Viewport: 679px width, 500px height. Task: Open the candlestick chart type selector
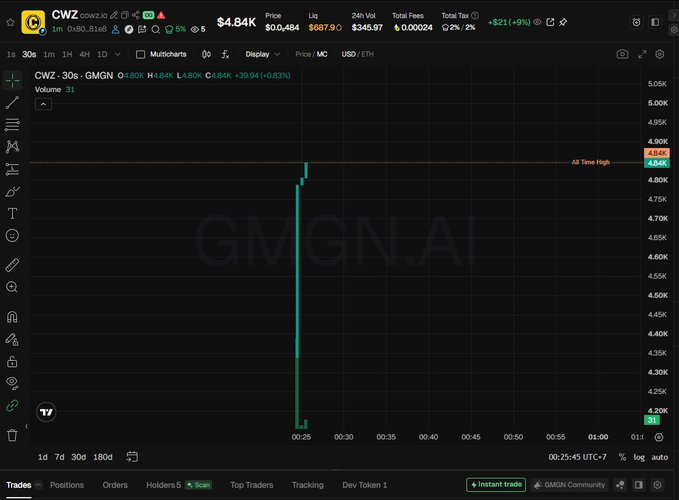(x=206, y=54)
